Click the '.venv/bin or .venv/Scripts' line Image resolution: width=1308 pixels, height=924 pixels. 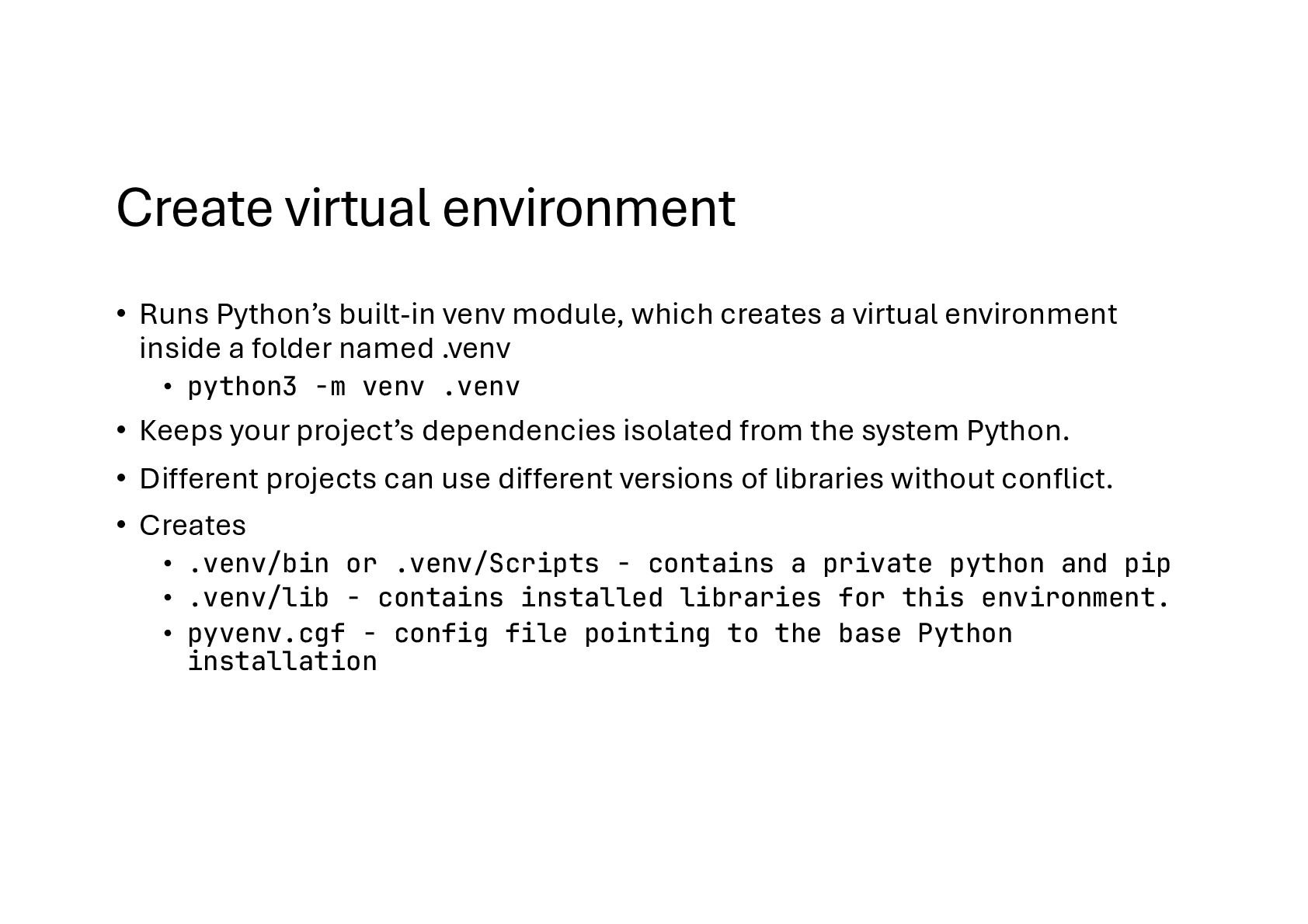(x=679, y=564)
